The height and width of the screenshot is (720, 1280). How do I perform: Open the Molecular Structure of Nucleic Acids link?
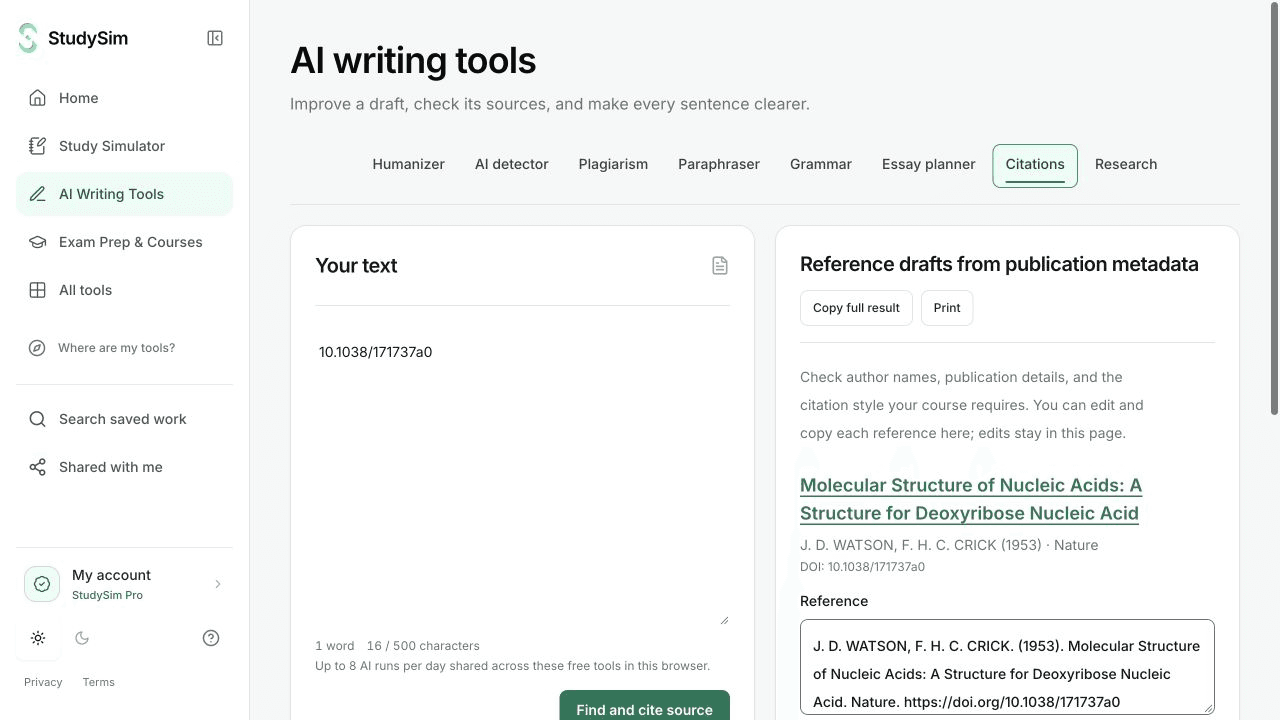pos(971,499)
